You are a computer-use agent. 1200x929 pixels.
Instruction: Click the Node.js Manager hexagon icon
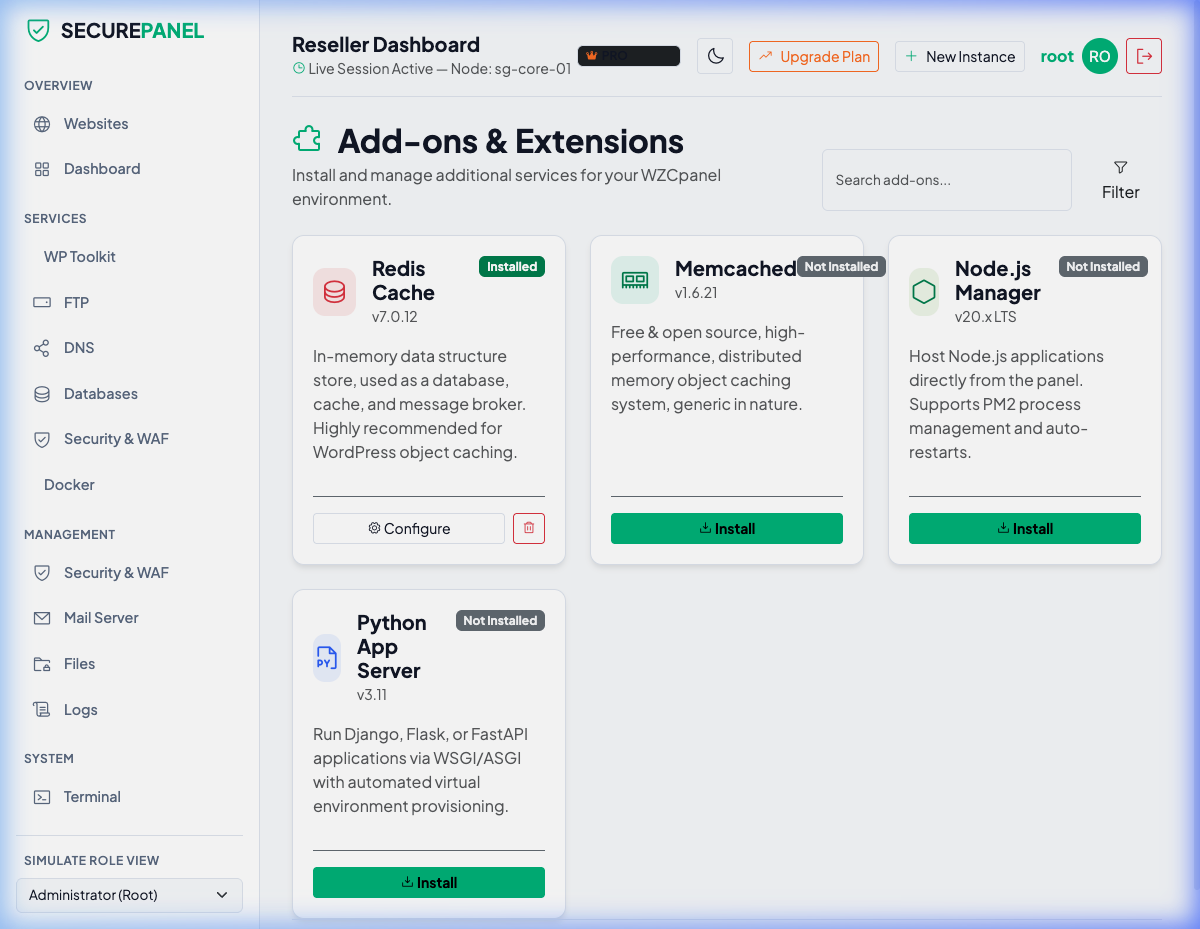click(924, 292)
